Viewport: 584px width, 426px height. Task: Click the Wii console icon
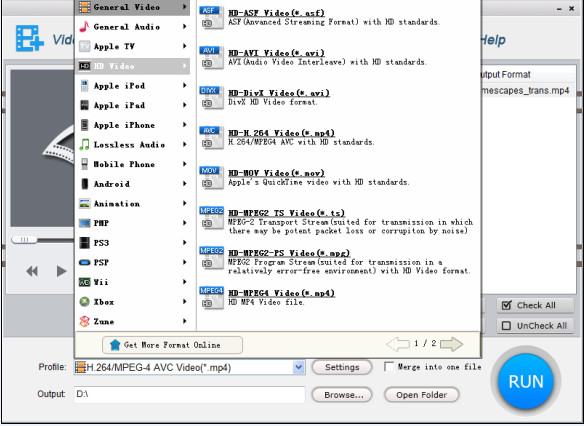point(85,282)
